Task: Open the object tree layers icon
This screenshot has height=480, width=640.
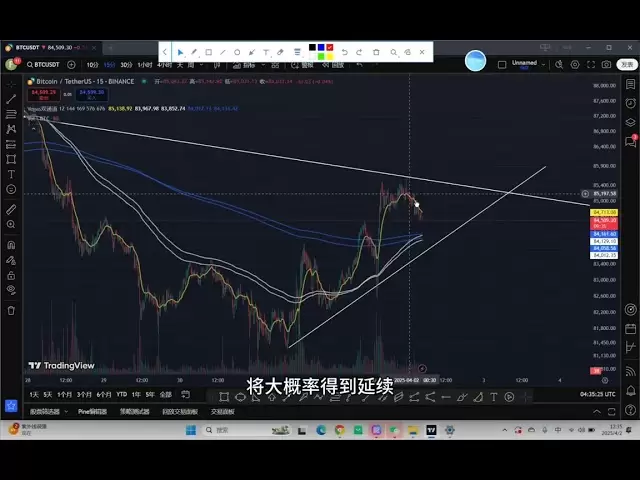Action: (x=631, y=122)
